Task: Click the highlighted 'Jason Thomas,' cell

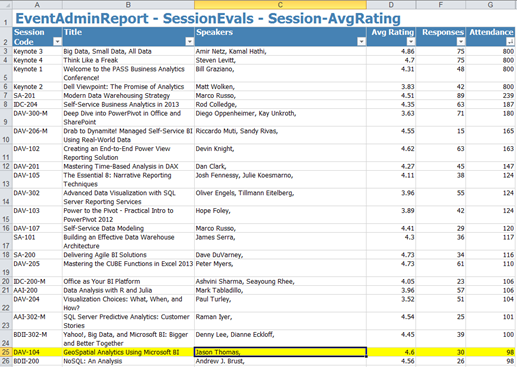Action: pos(280,352)
